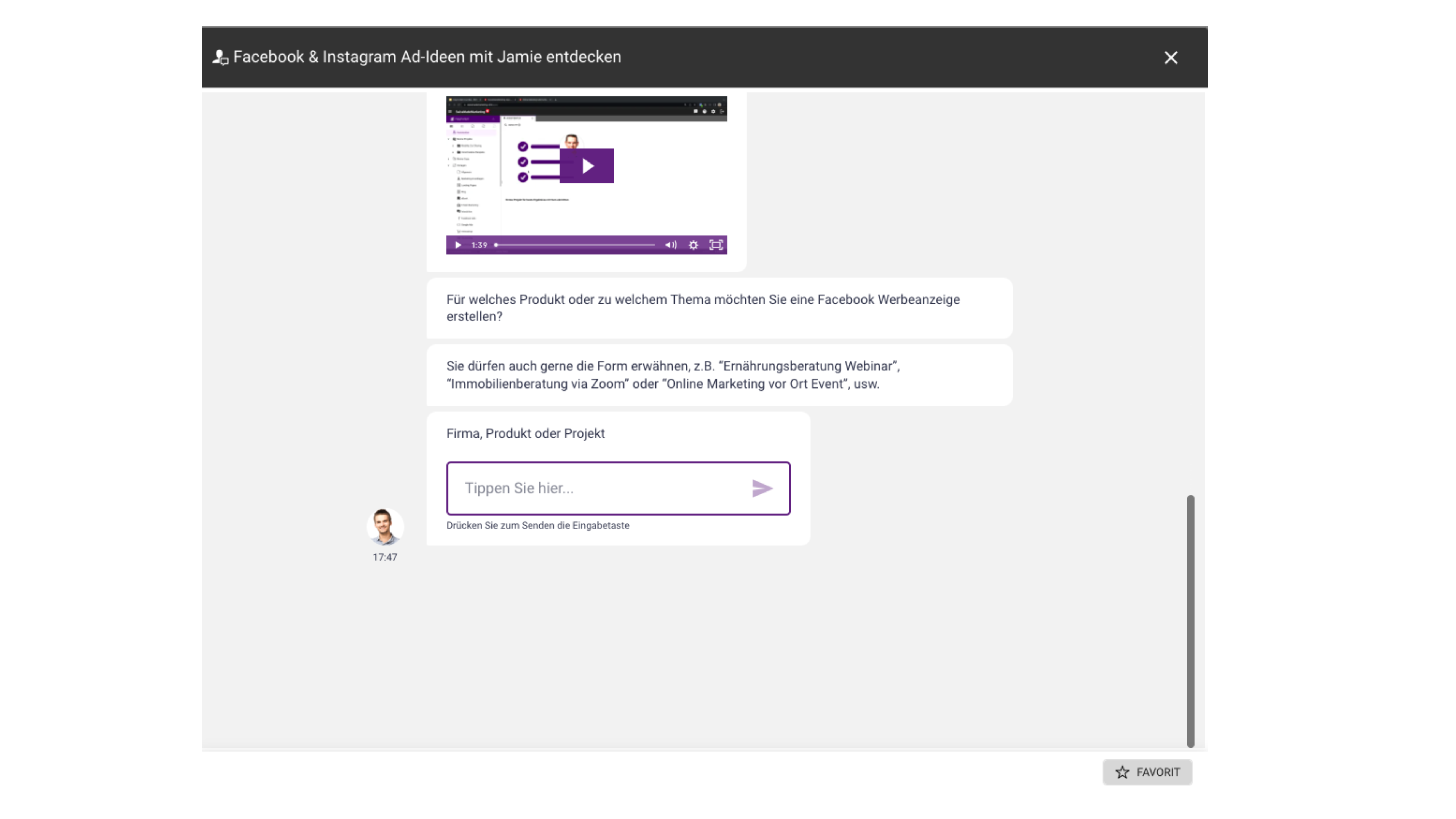The image size is (1456, 819).
Task: Click the video progress slider
Action: pyautogui.click(x=576, y=245)
